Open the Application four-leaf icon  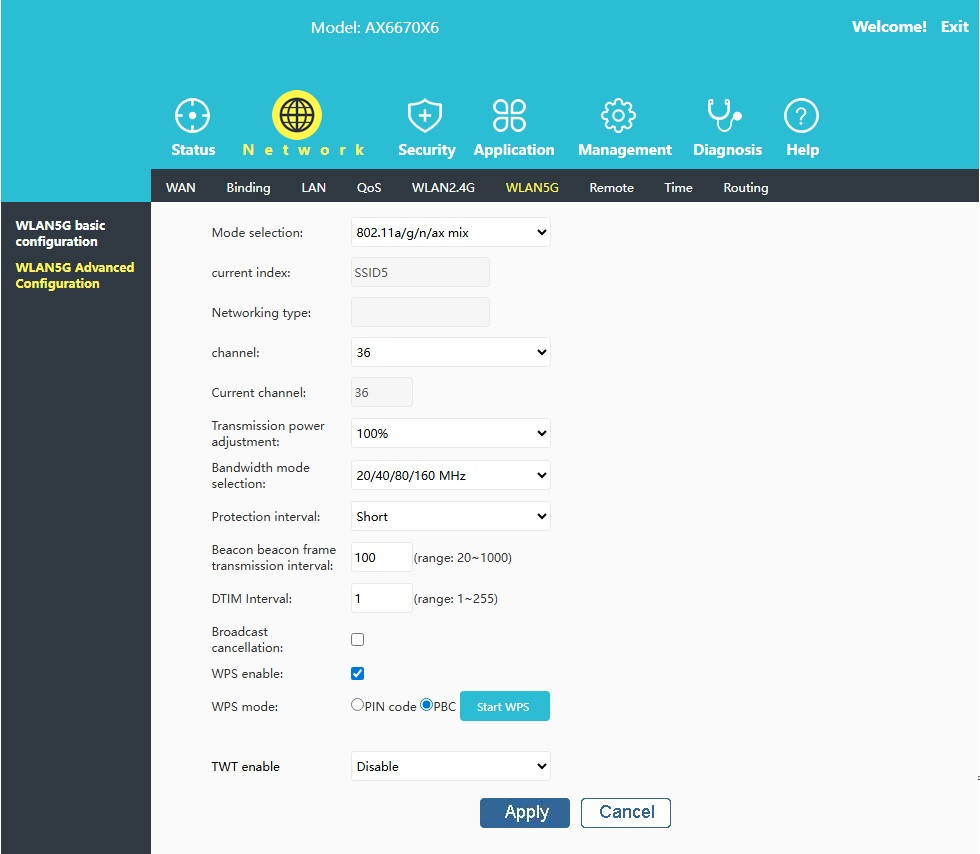point(510,116)
